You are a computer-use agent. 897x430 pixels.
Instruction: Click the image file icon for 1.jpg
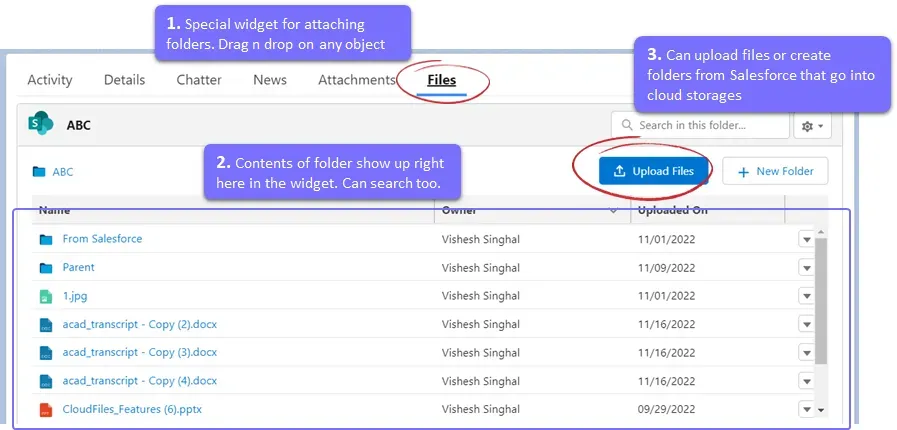(x=46, y=296)
